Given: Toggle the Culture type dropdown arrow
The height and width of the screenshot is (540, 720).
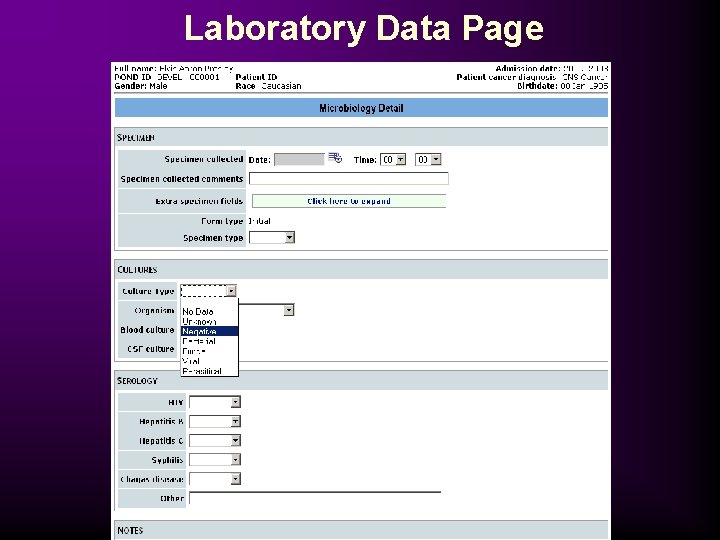Looking at the screenshot, I should [231, 291].
